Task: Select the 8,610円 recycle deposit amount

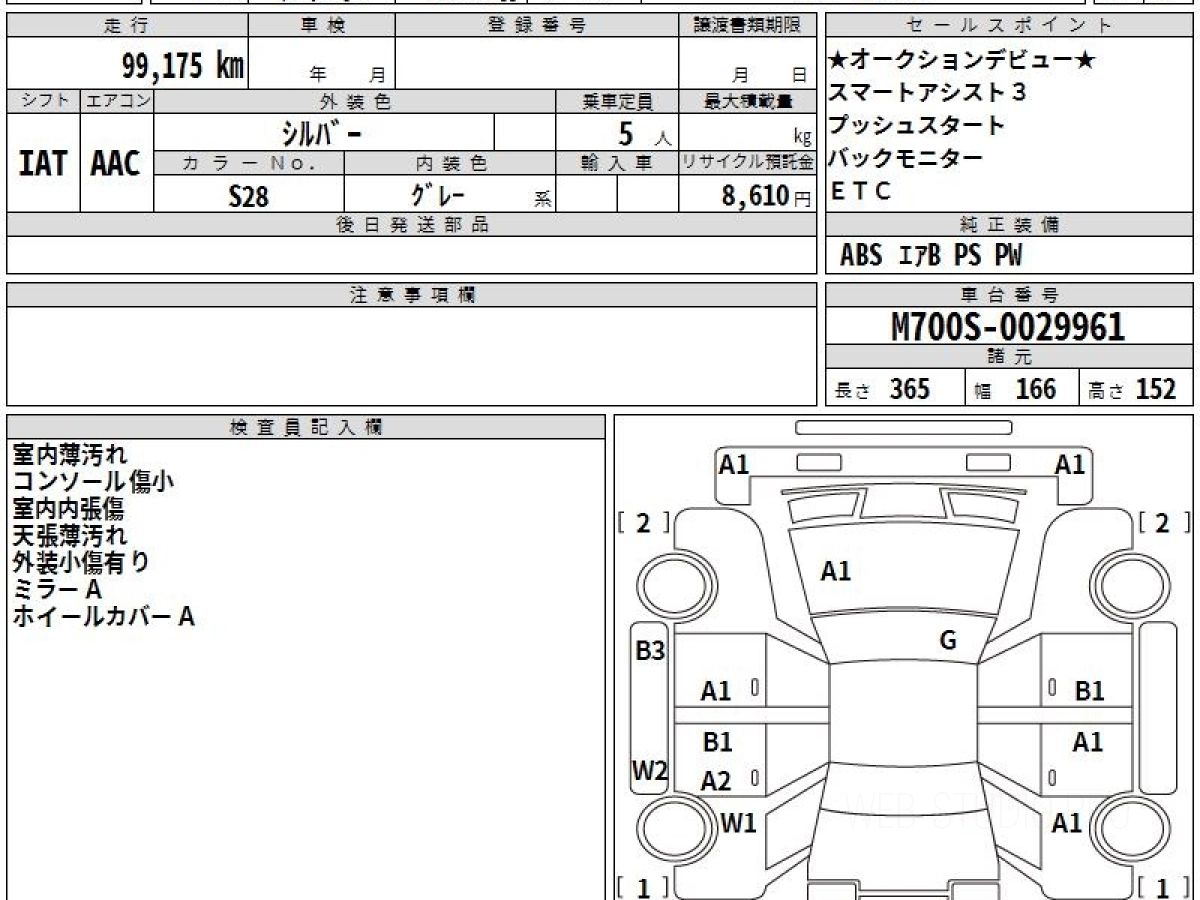Action: (x=767, y=196)
